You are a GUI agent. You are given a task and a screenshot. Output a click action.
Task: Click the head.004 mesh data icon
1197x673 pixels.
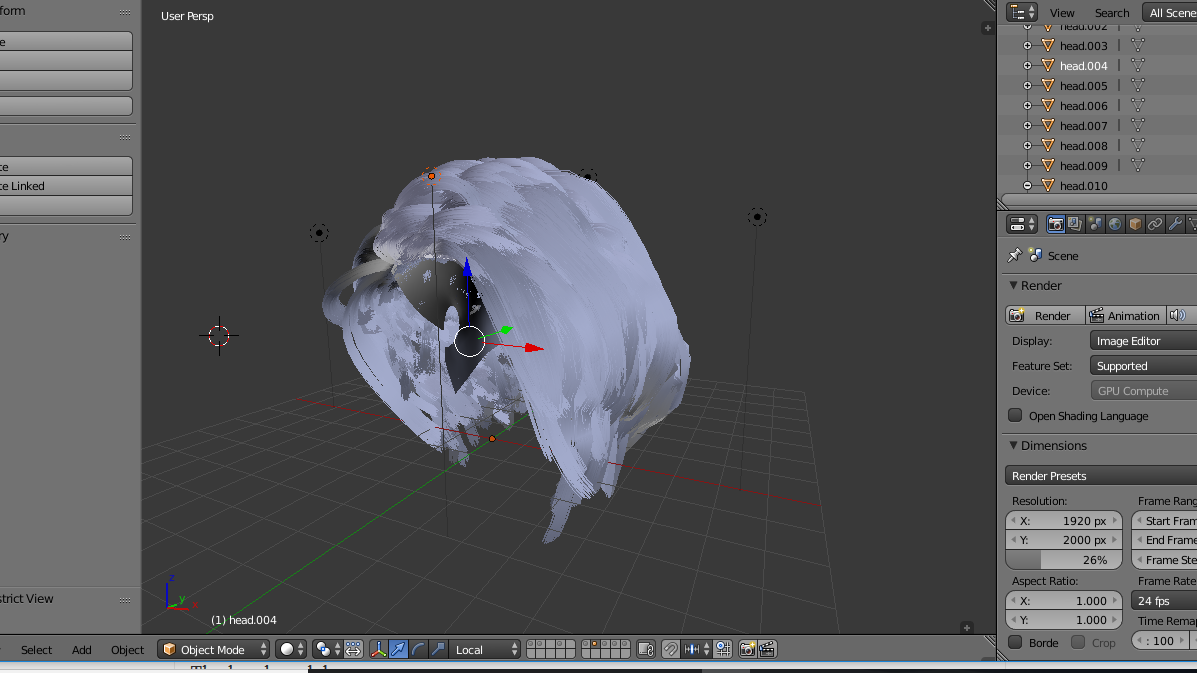pos(1137,66)
